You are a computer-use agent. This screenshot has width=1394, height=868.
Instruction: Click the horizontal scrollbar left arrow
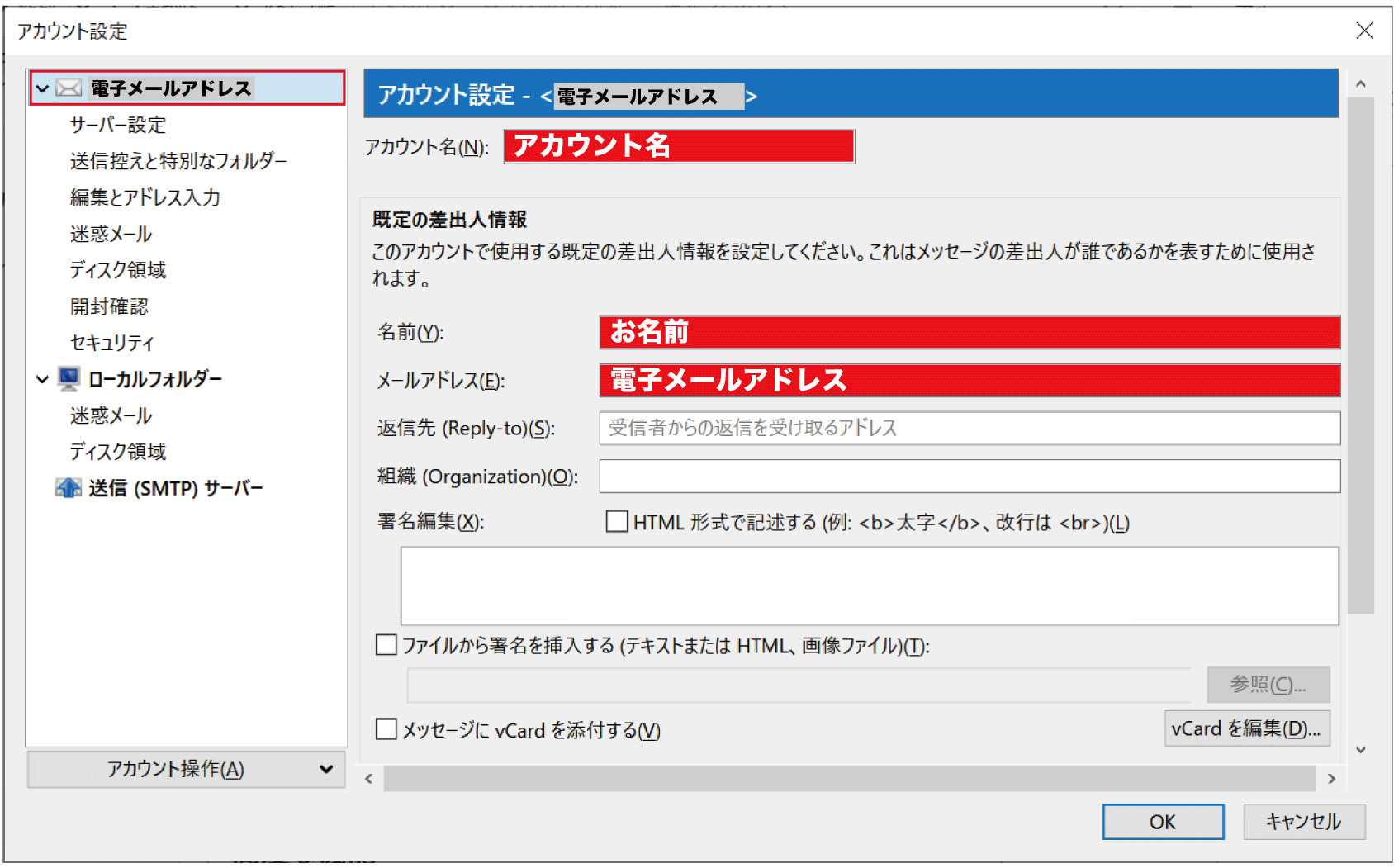[x=369, y=779]
